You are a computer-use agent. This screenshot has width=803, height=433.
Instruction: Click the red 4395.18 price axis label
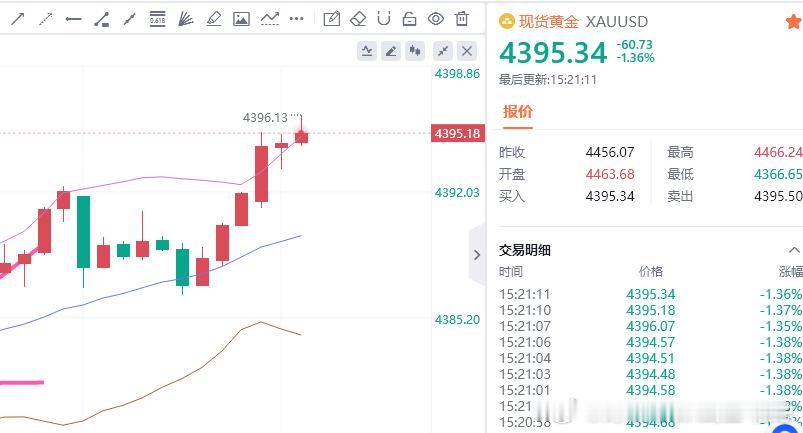(x=457, y=134)
